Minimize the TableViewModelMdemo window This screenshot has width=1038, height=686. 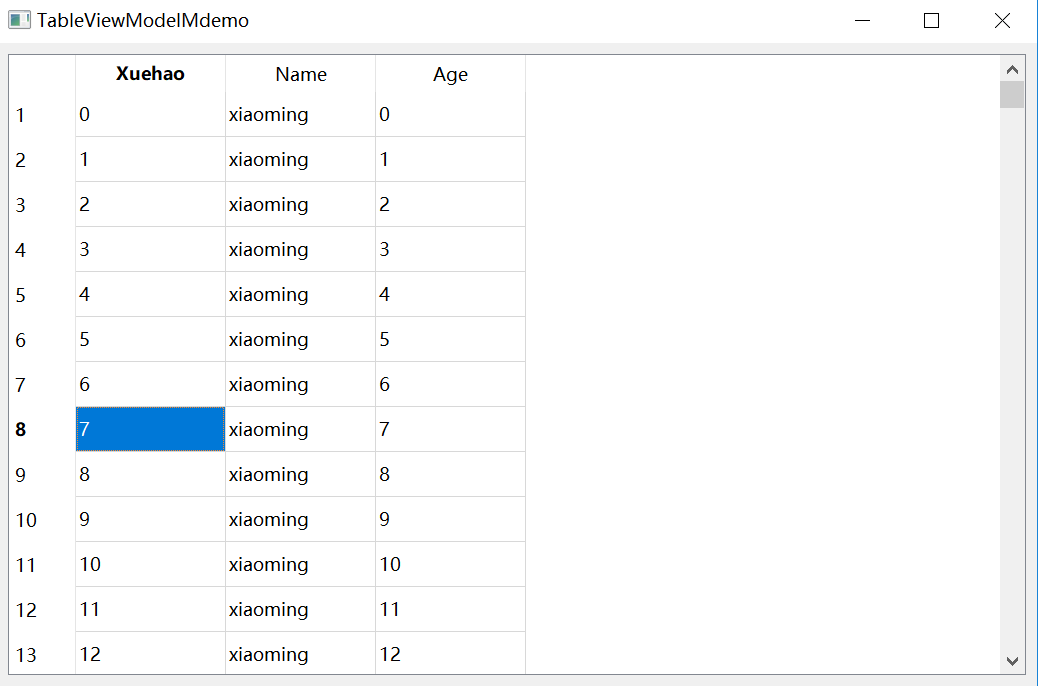pos(862,21)
